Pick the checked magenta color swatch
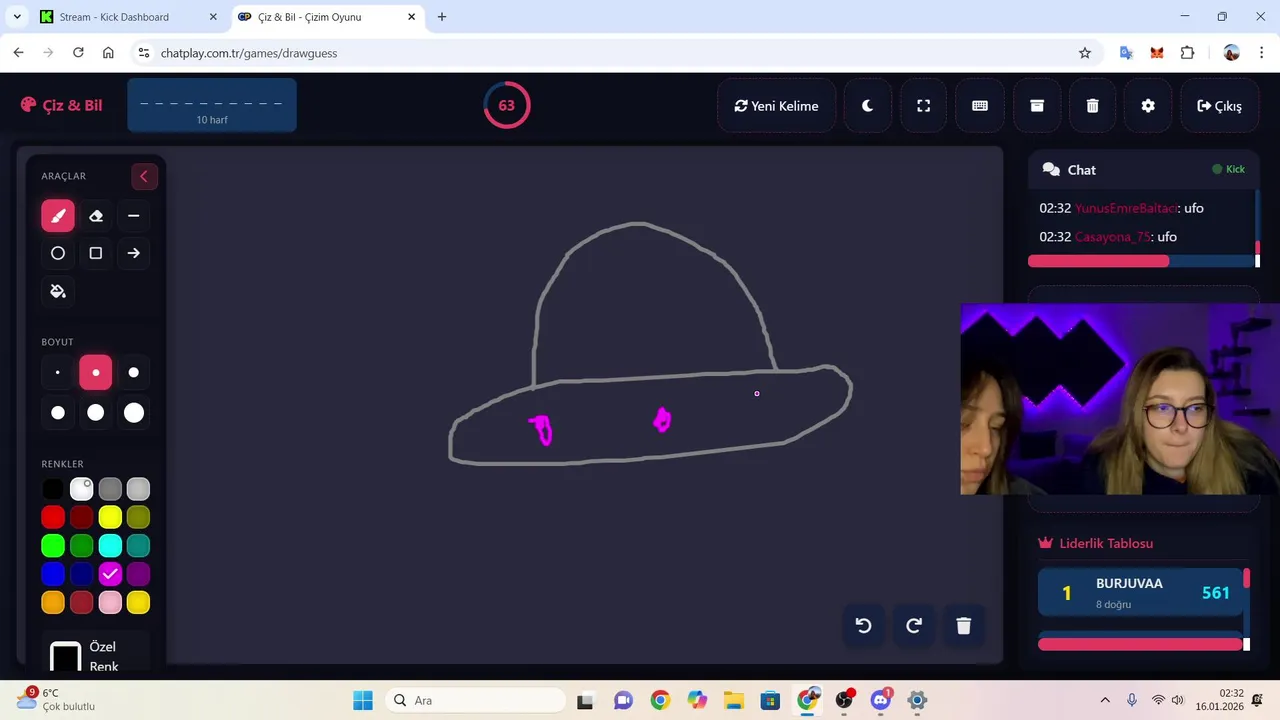Image resolution: width=1280 pixels, height=720 pixels. tap(110, 574)
